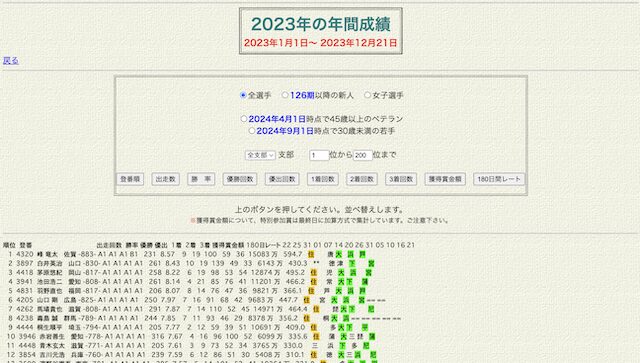
Task: Select the 全選手 radio button
Action: coord(243,95)
